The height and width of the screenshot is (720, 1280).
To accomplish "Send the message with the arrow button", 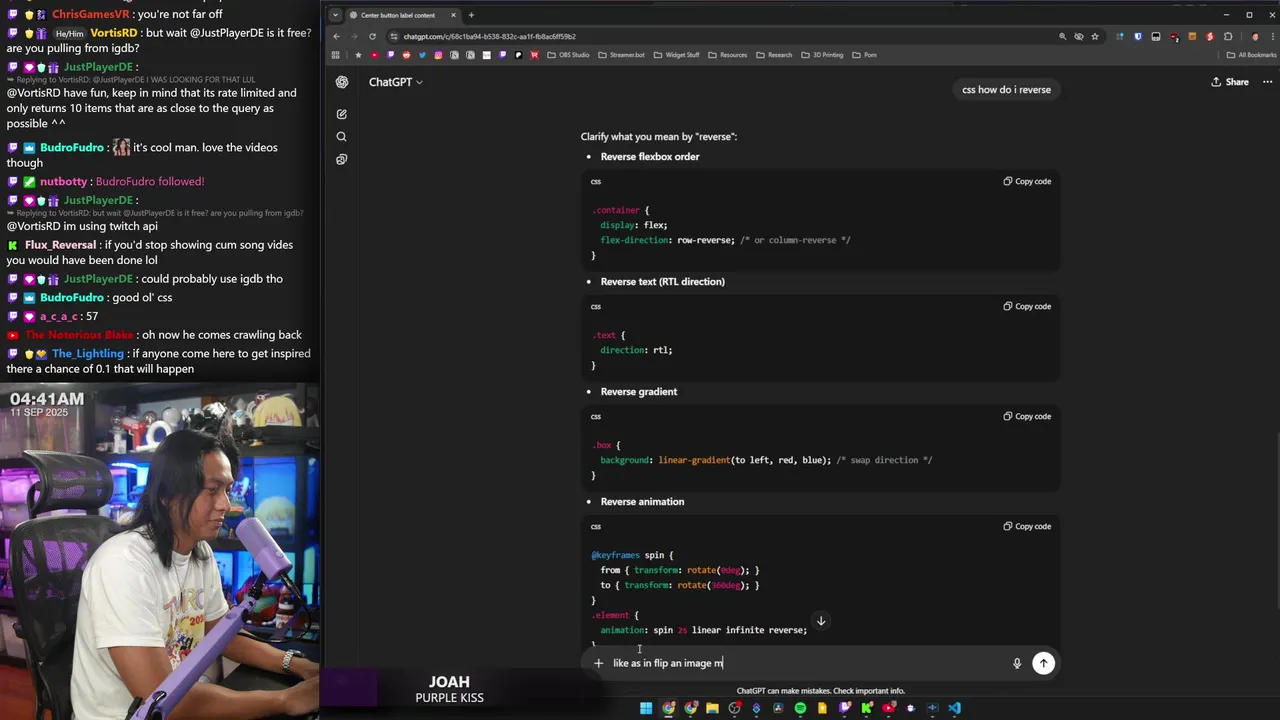I will point(1043,663).
